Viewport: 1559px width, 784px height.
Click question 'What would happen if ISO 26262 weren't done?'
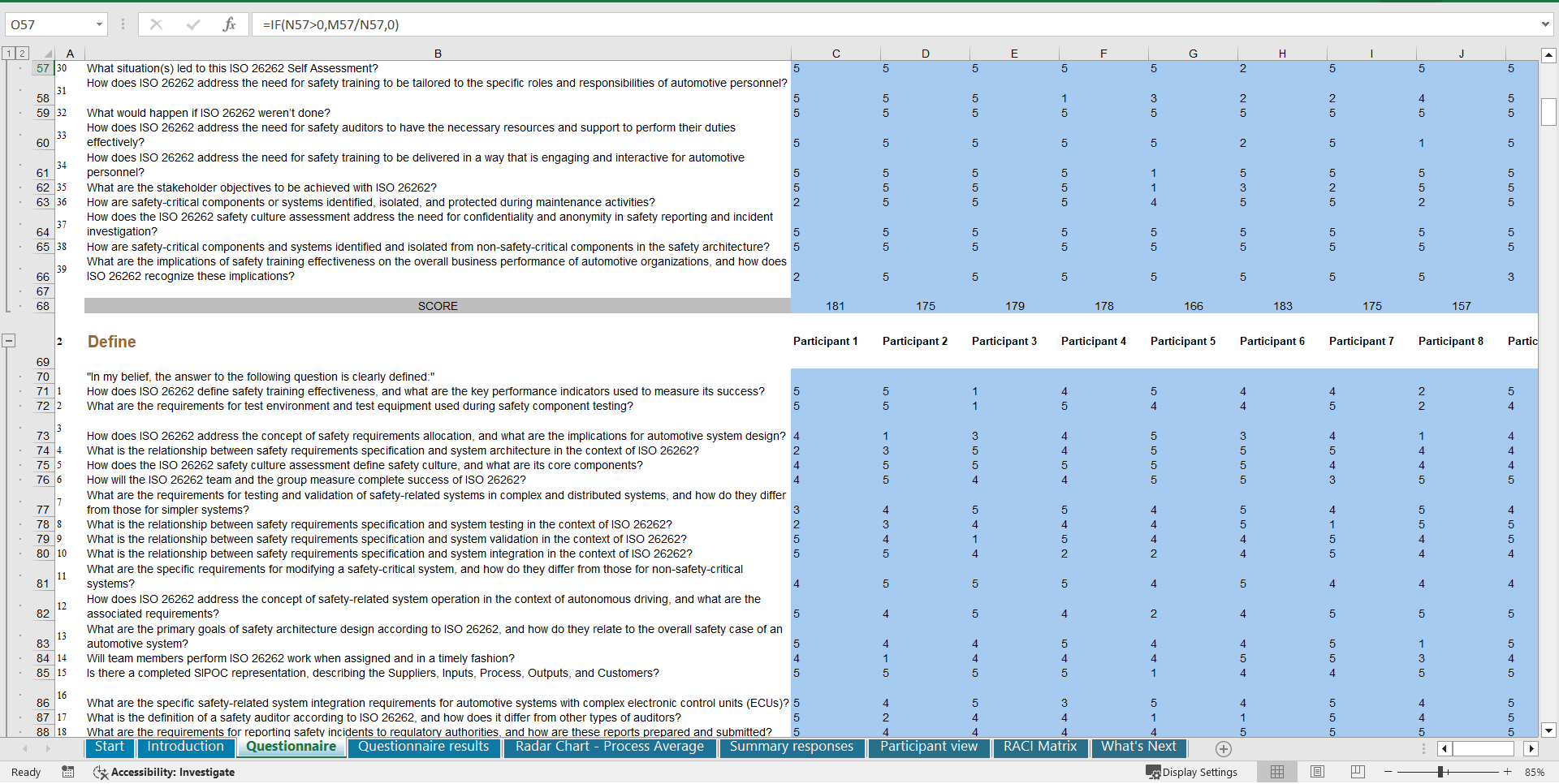(209, 113)
